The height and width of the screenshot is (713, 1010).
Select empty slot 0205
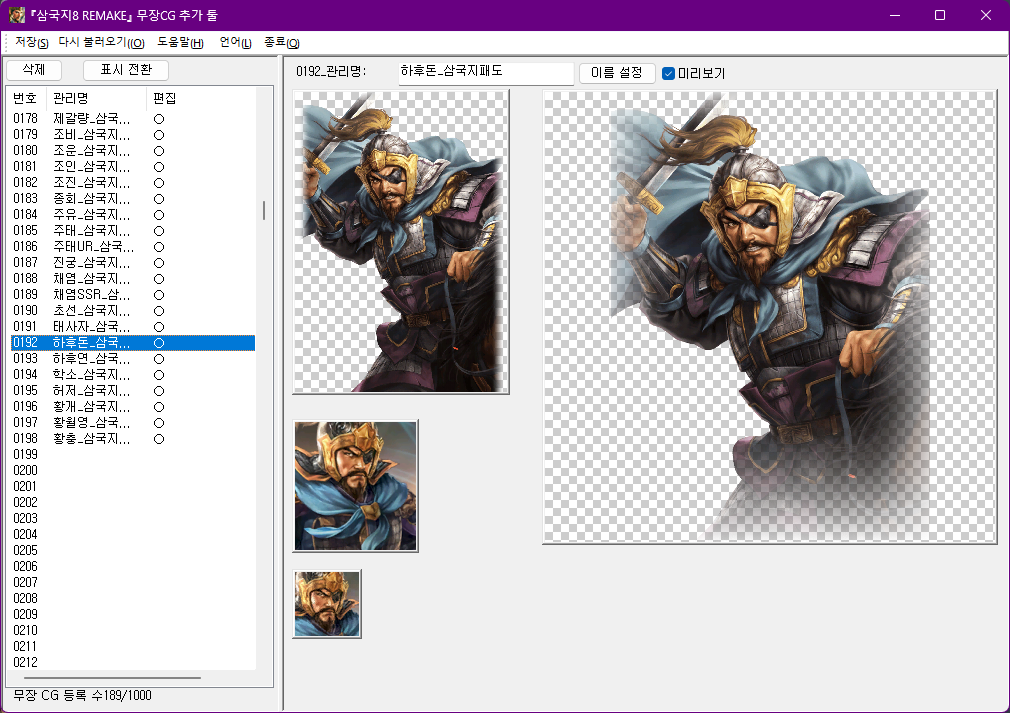pyautogui.click(x=133, y=551)
